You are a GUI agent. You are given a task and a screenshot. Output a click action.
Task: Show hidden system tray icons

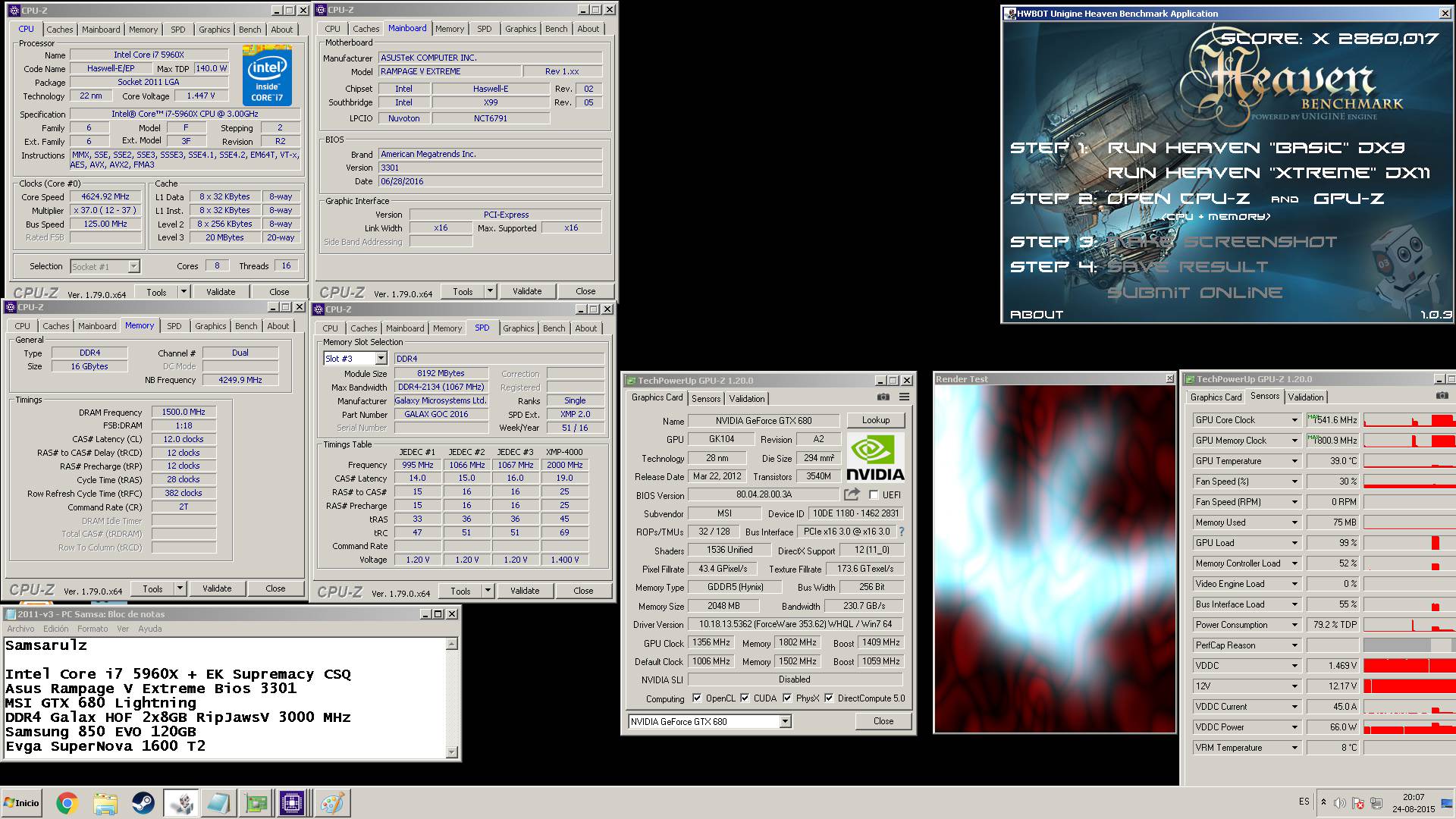[1323, 802]
